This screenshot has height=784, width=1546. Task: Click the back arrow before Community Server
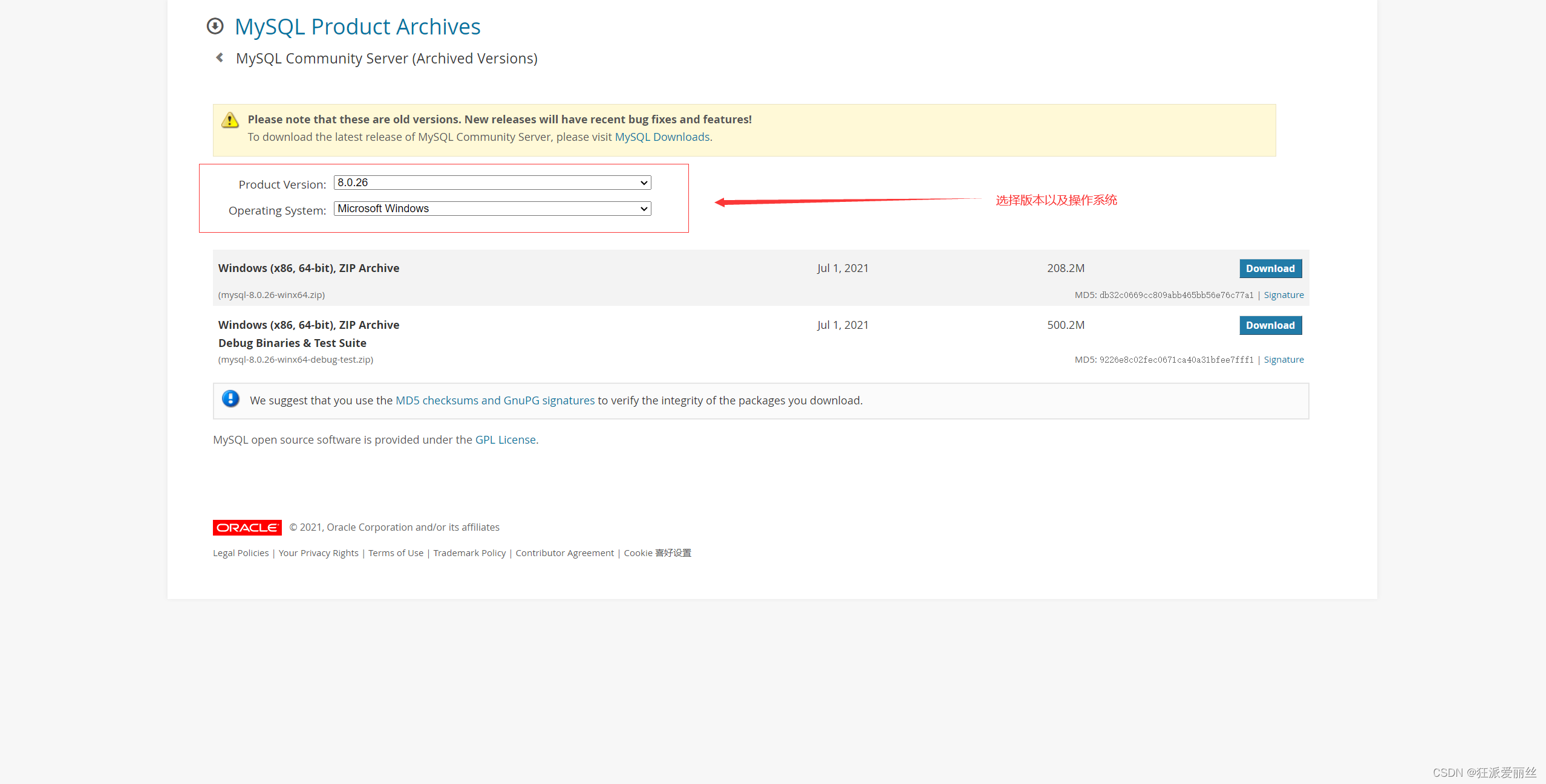(220, 58)
